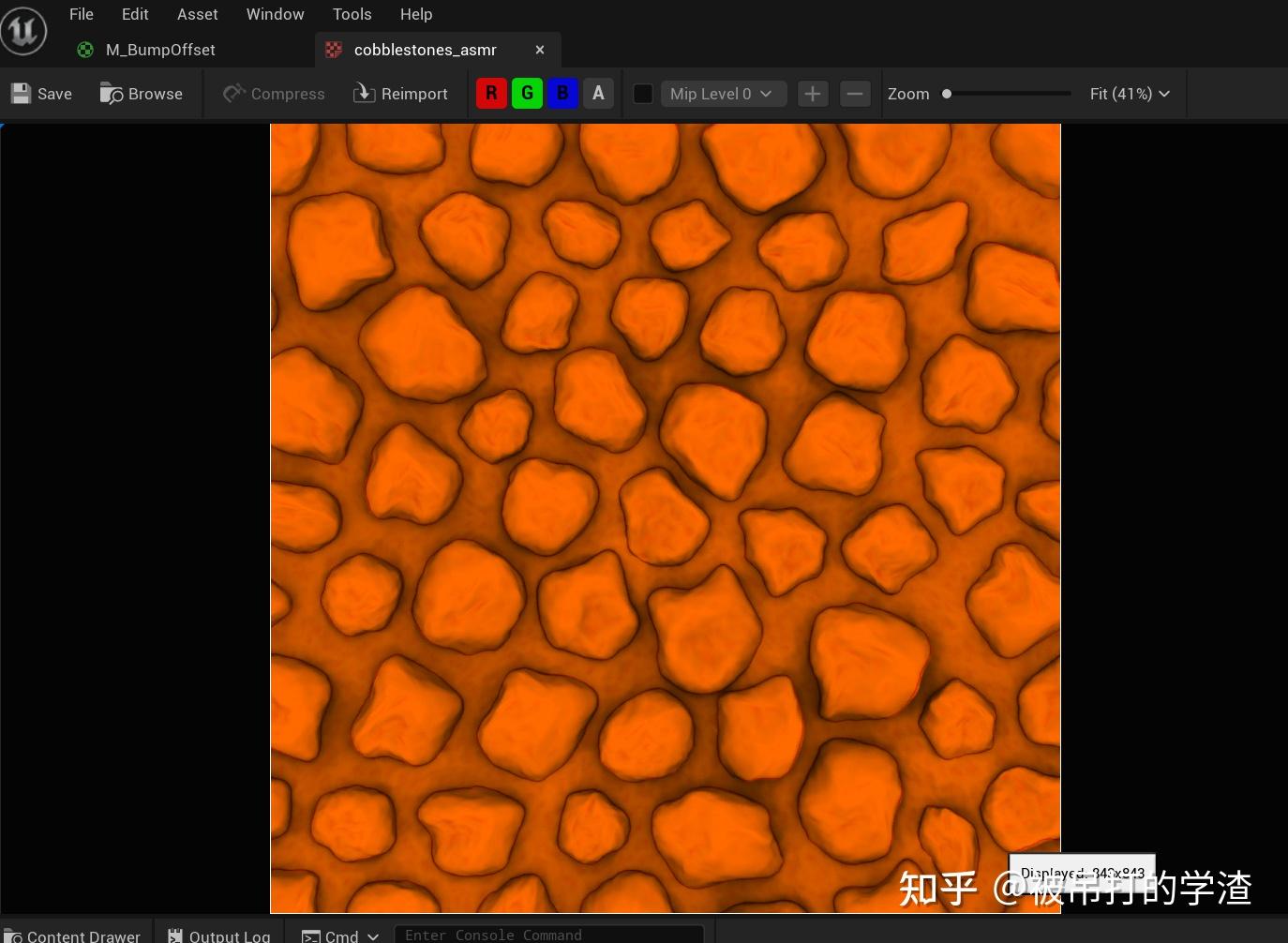
Task: Open the Tools menu
Action: click(x=352, y=14)
